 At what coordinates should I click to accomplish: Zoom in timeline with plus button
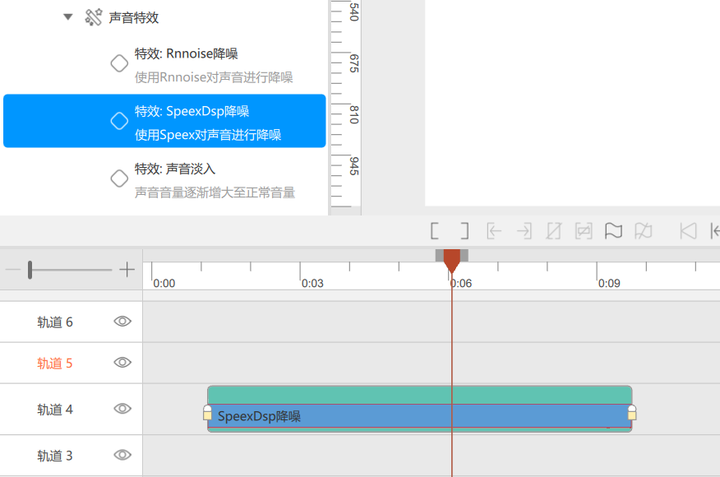pos(127,269)
